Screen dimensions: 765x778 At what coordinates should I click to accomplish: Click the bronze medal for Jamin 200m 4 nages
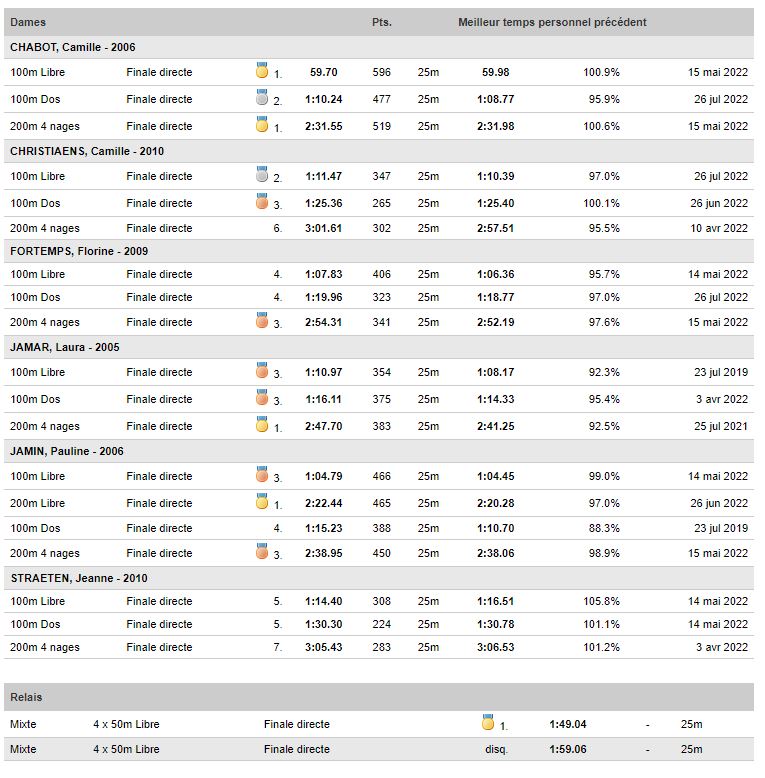tap(262, 551)
